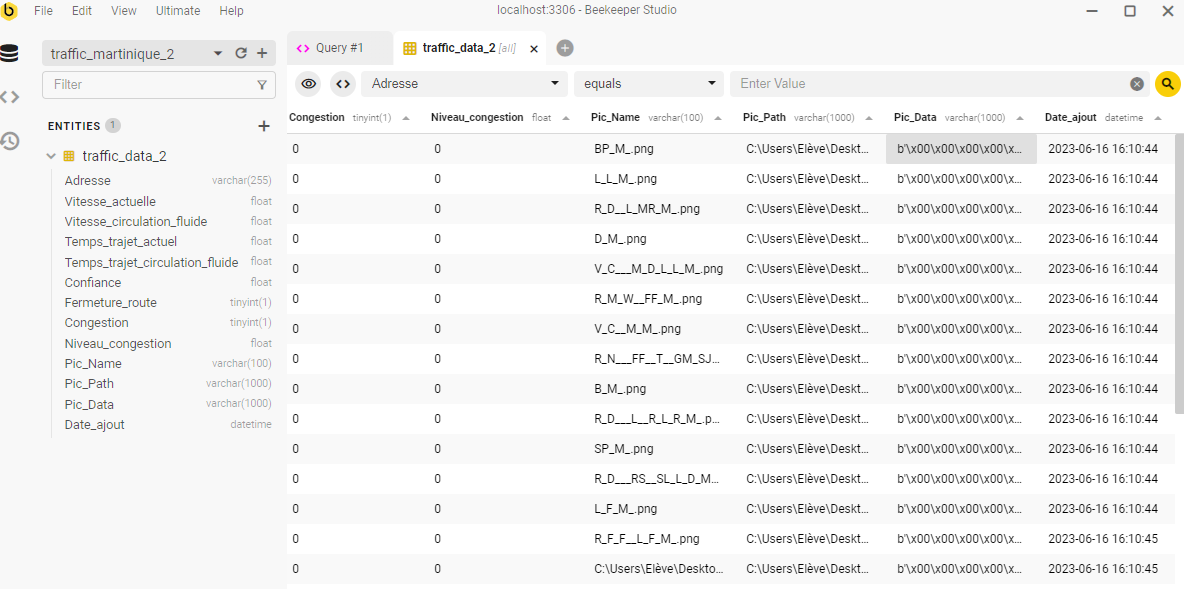
Task: Run the filter search with the yellow magnifier button
Action: click(x=1167, y=84)
